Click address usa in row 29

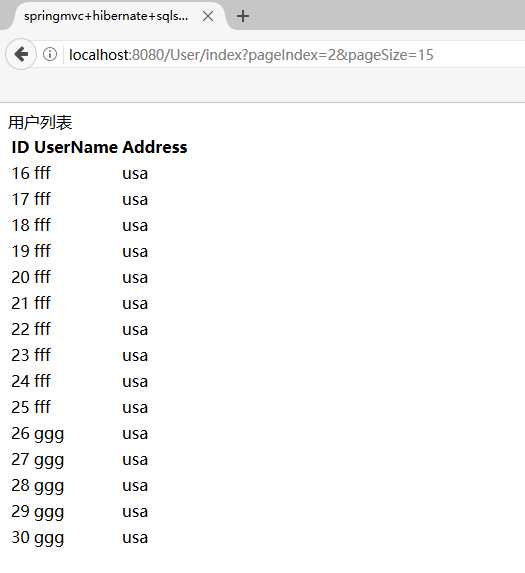coord(135,512)
